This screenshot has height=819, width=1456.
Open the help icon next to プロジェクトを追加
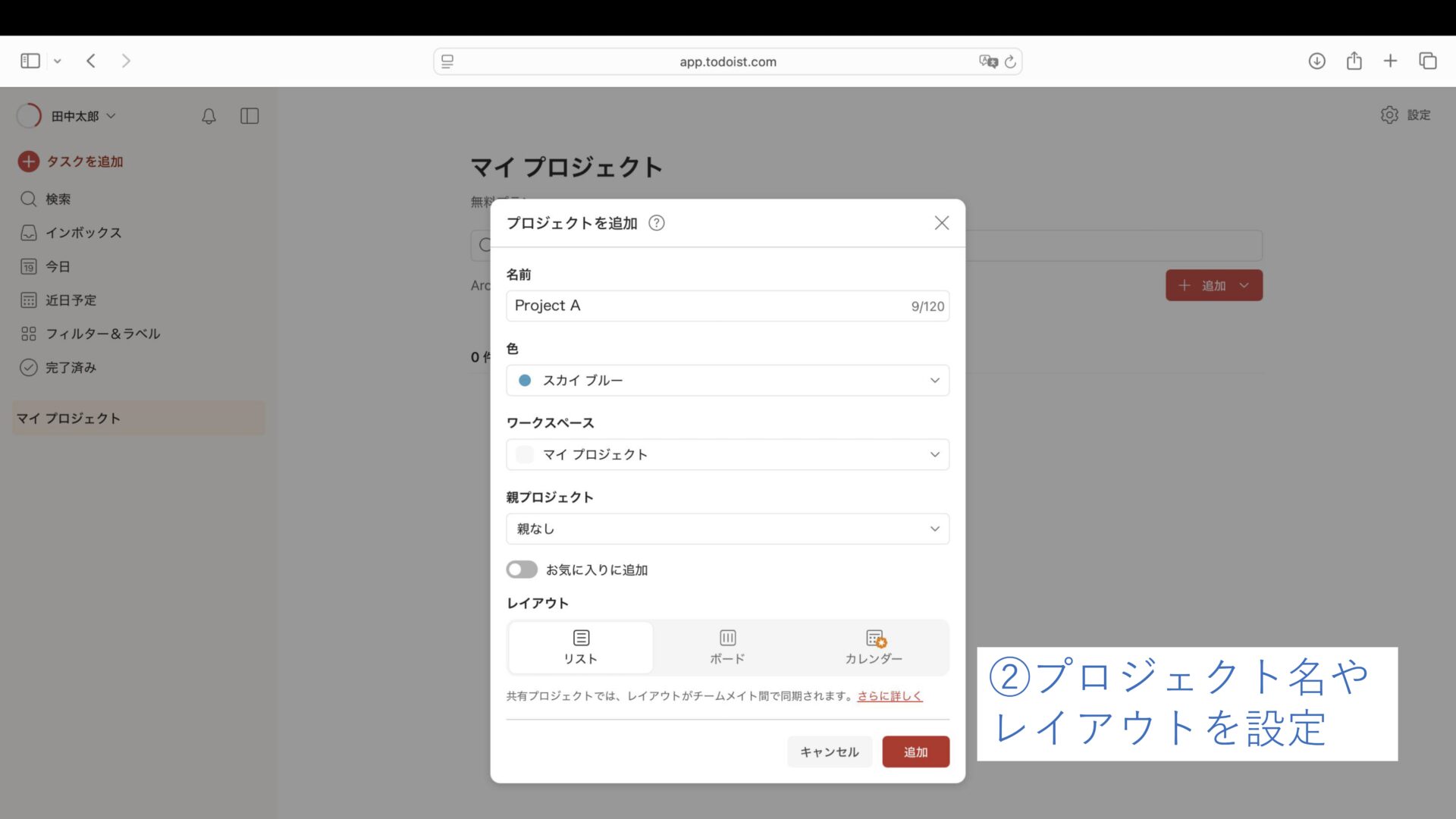pos(657,223)
